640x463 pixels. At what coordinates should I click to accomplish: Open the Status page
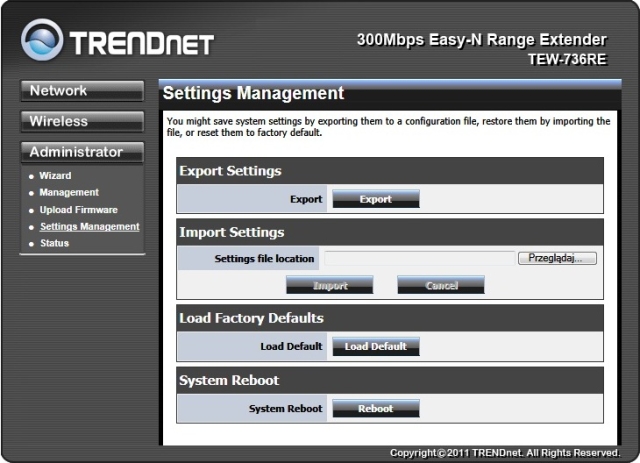point(54,244)
